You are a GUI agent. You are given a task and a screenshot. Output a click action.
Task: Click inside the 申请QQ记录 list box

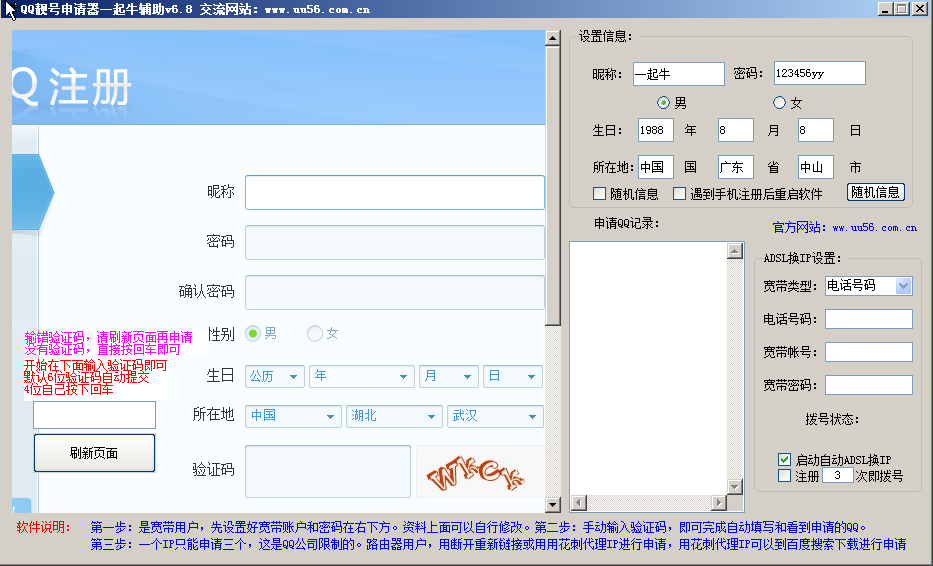point(649,368)
